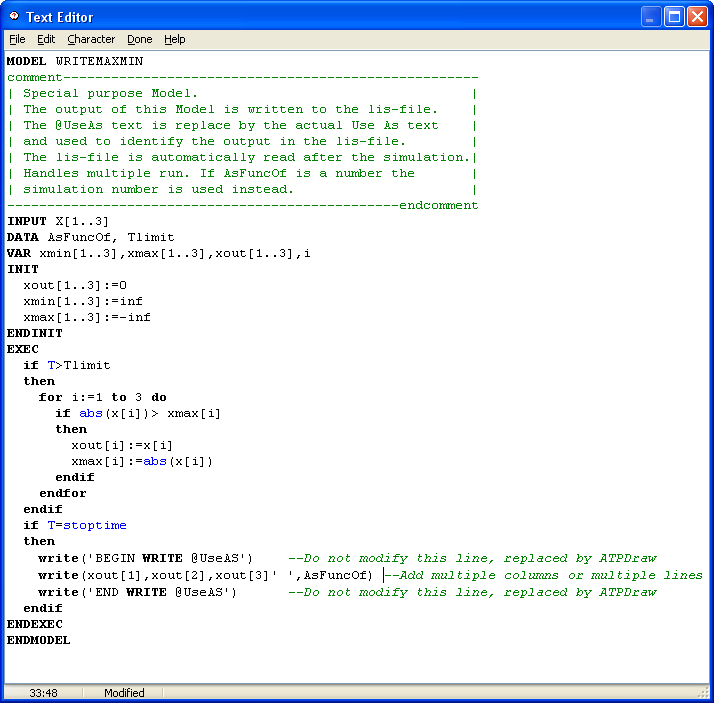Viewport: 714px width, 703px height.
Task: Close the Text Editor window
Action: 697,17
